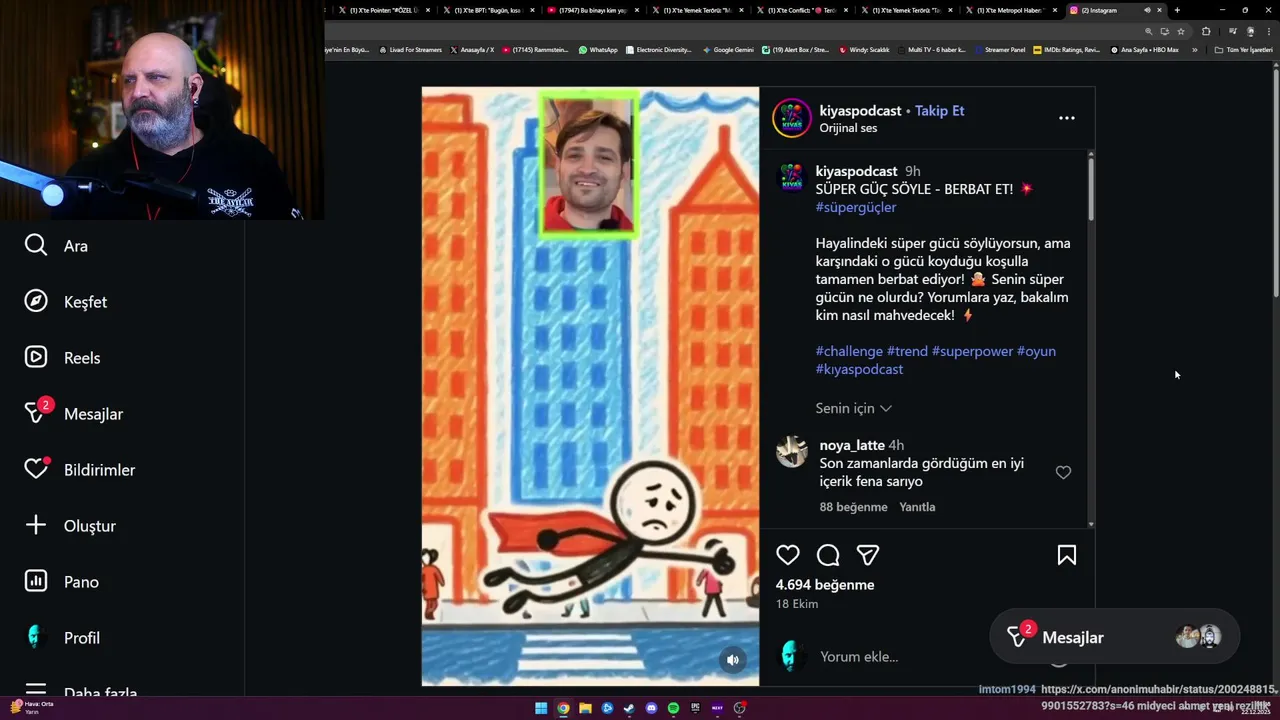This screenshot has width=1280, height=720.
Task: Share the post with paper plane icon
Action: (868, 555)
